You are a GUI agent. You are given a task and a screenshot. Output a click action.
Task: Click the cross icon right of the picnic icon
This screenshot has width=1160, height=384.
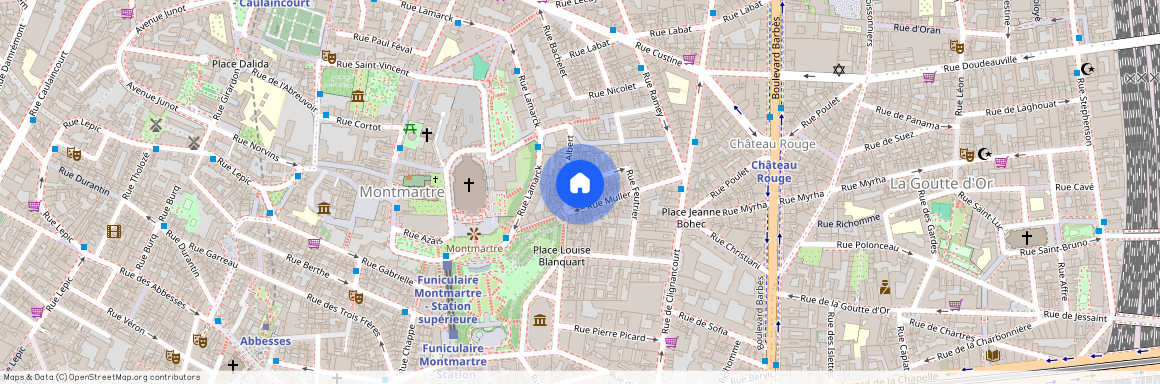[427, 134]
